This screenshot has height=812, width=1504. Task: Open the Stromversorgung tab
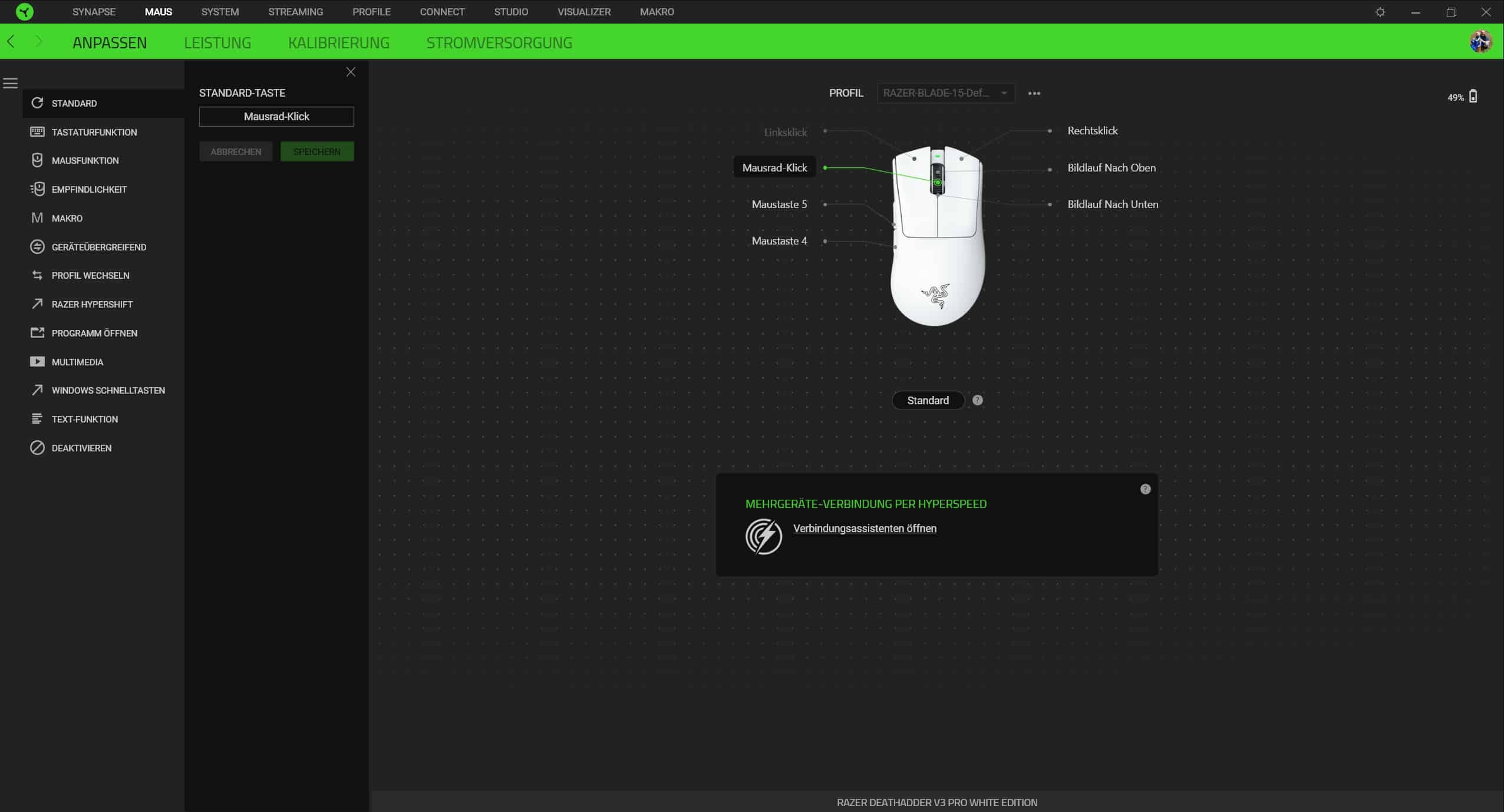point(499,42)
